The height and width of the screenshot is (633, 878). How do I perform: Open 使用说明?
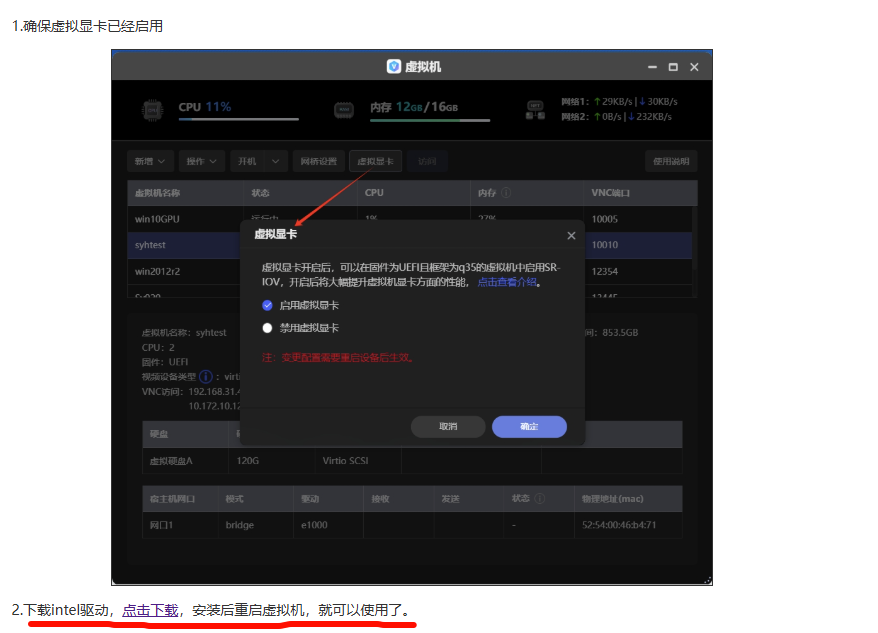click(x=671, y=161)
